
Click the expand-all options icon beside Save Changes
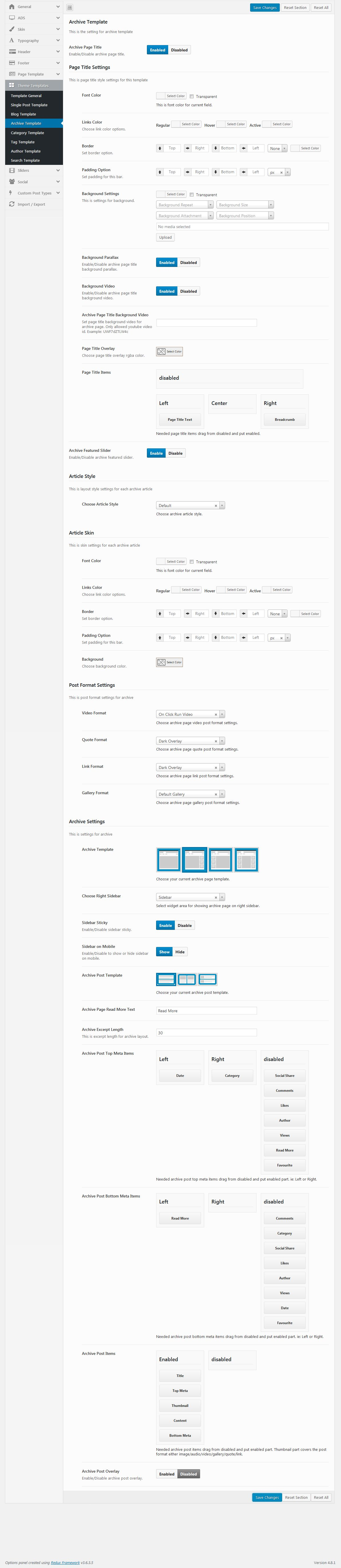69,7
